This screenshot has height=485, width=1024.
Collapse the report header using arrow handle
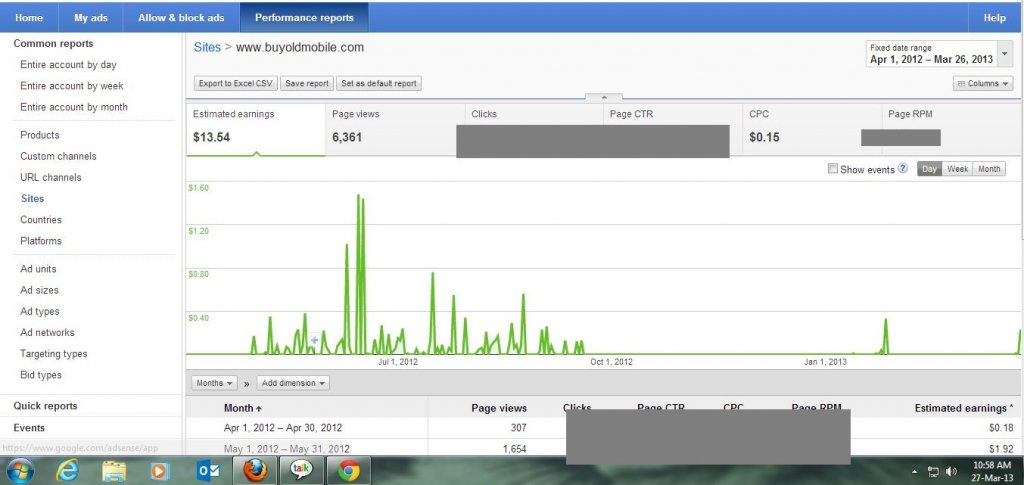[x=604, y=97]
